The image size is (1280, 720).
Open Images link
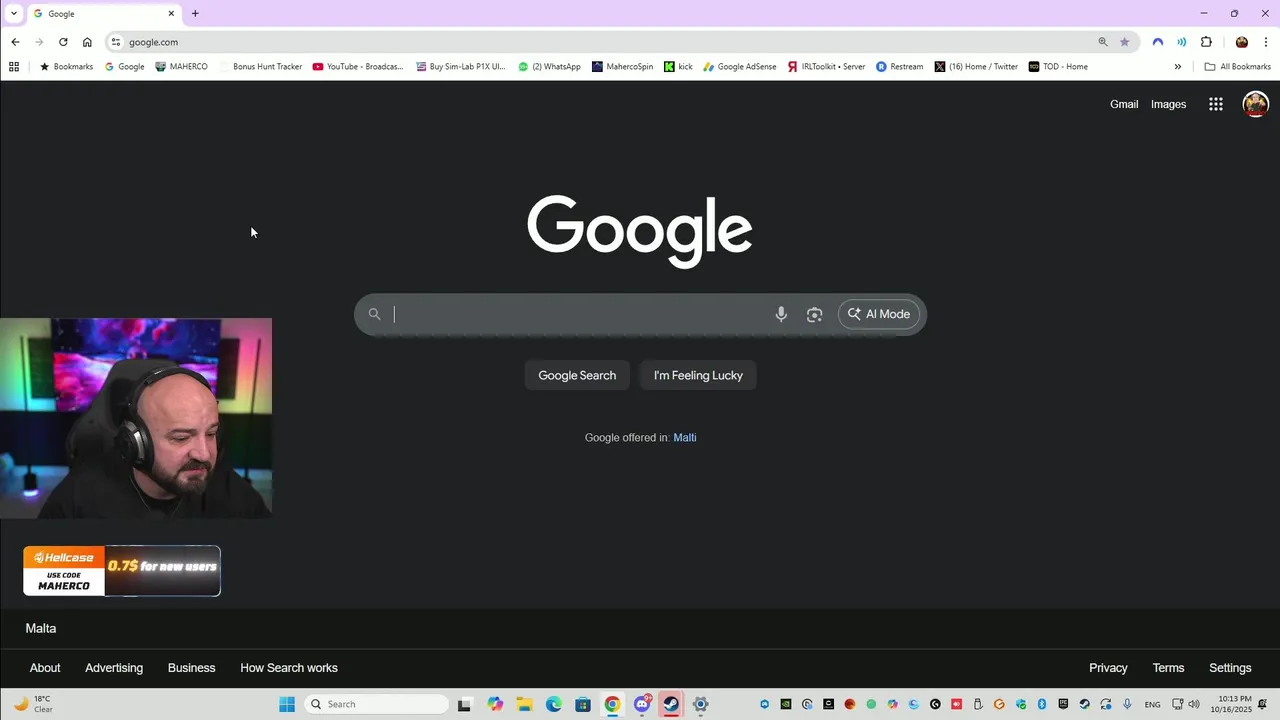pyautogui.click(x=1168, y=104)
